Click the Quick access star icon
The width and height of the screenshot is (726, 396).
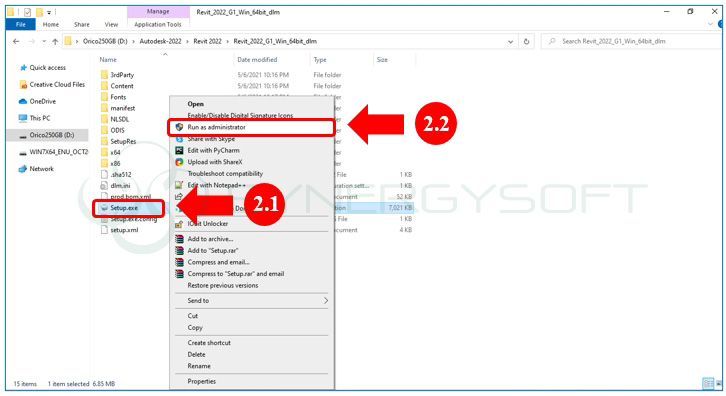(23, 68)
